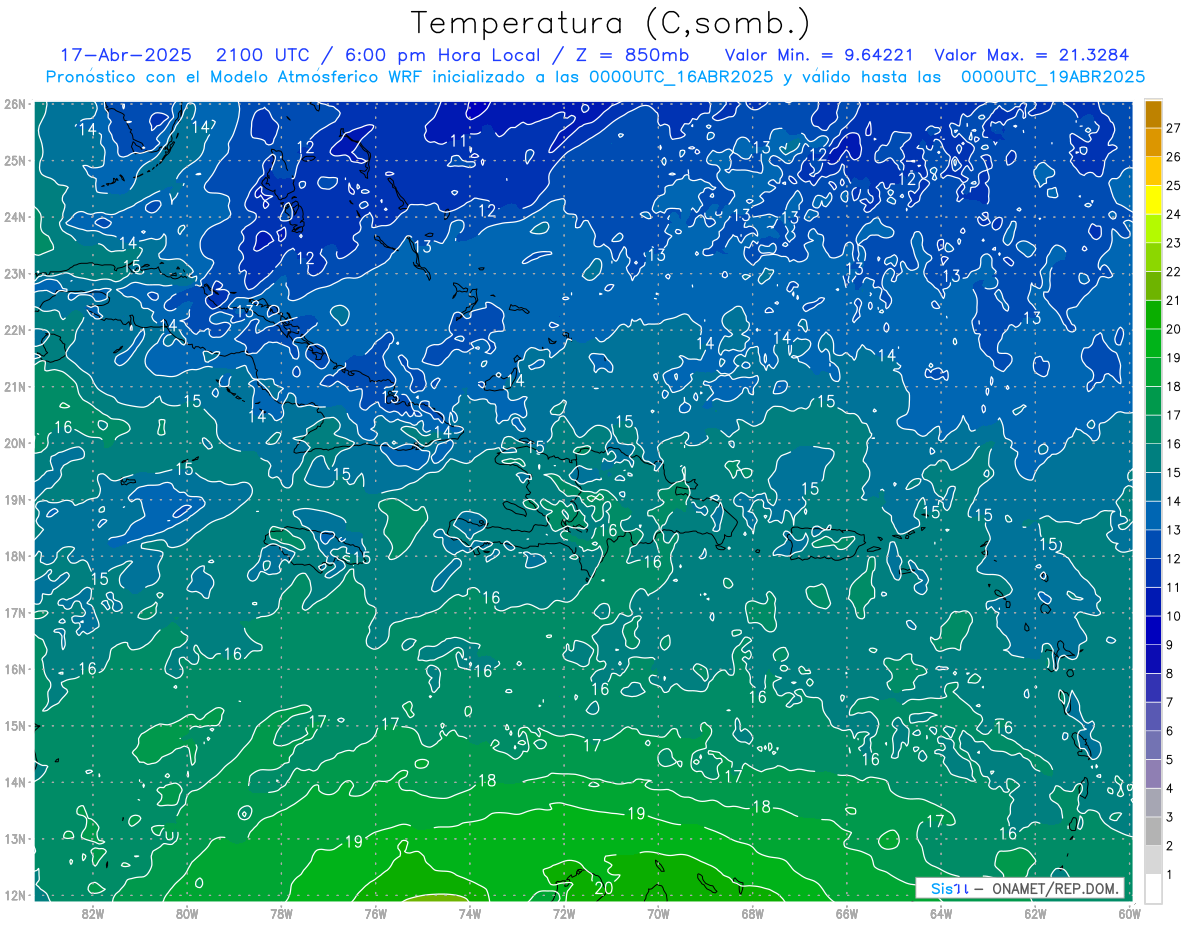Screen dimensions: 1200x927
Task: Click the 'ONAMET/REP.DOM.' credit label
Action: click(x=1055, y=888)
